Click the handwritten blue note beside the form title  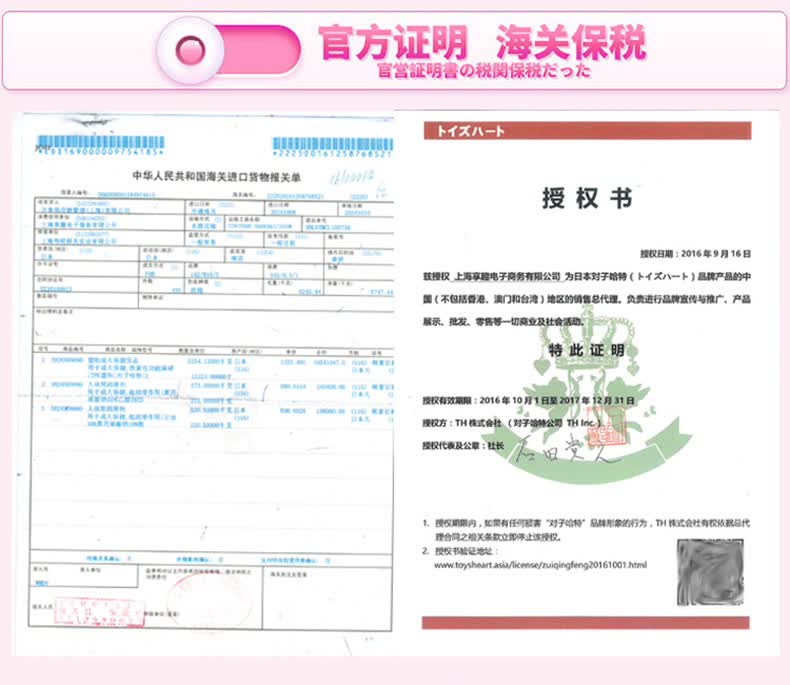click(x=353, y=177)
